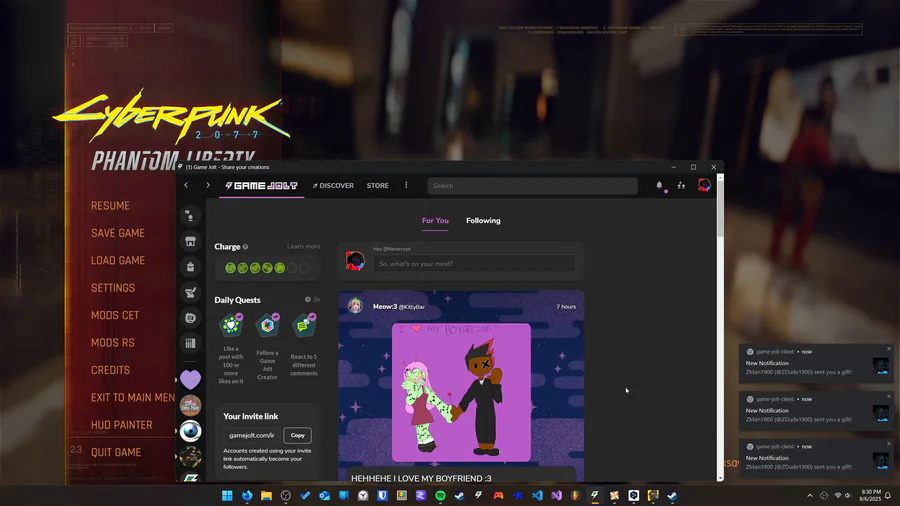Open Bitwarden shield icon in the taskbar
This screenshot has height=506, width=900.
coord(382,496)
